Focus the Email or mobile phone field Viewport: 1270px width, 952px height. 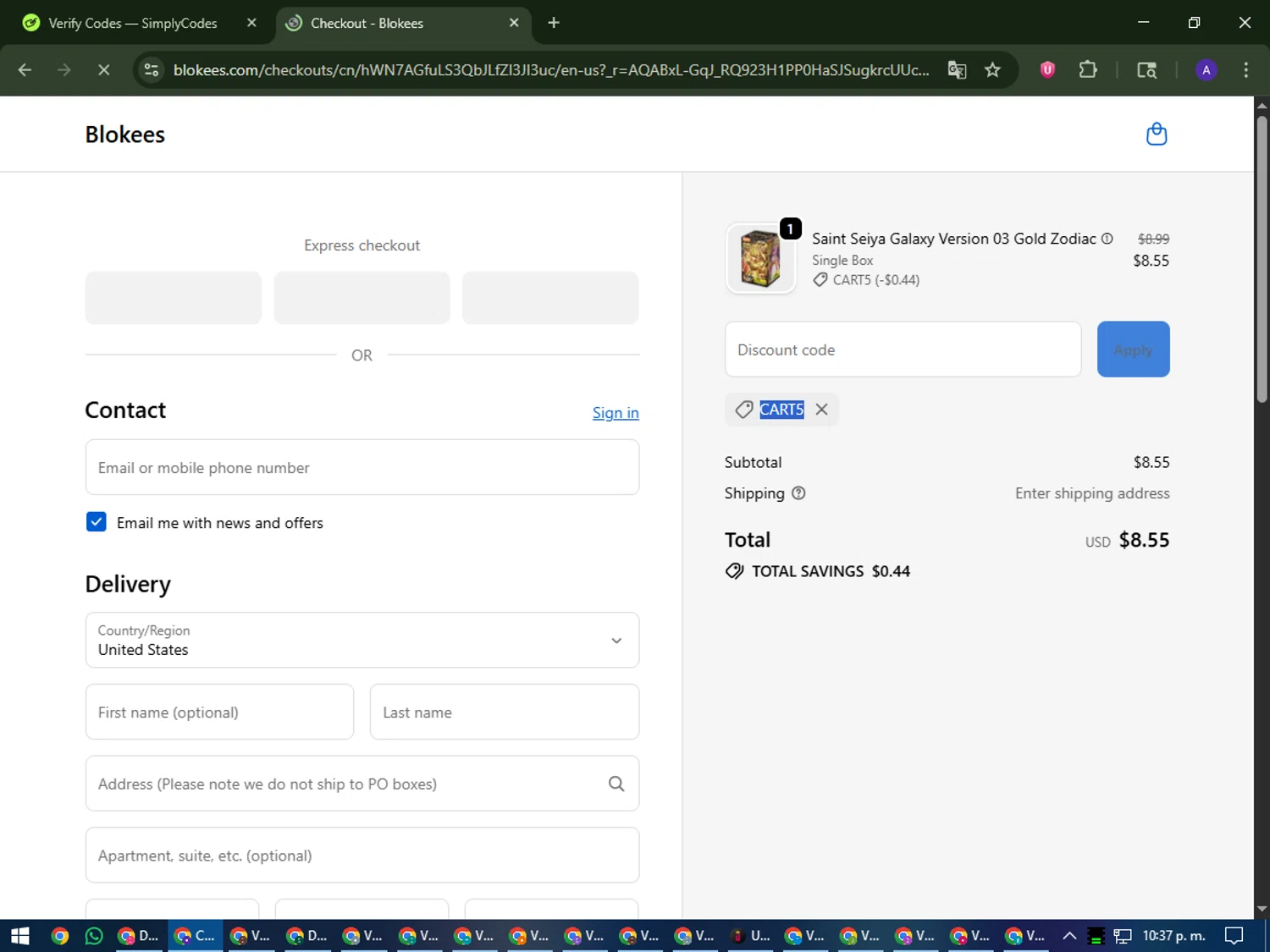362,467
